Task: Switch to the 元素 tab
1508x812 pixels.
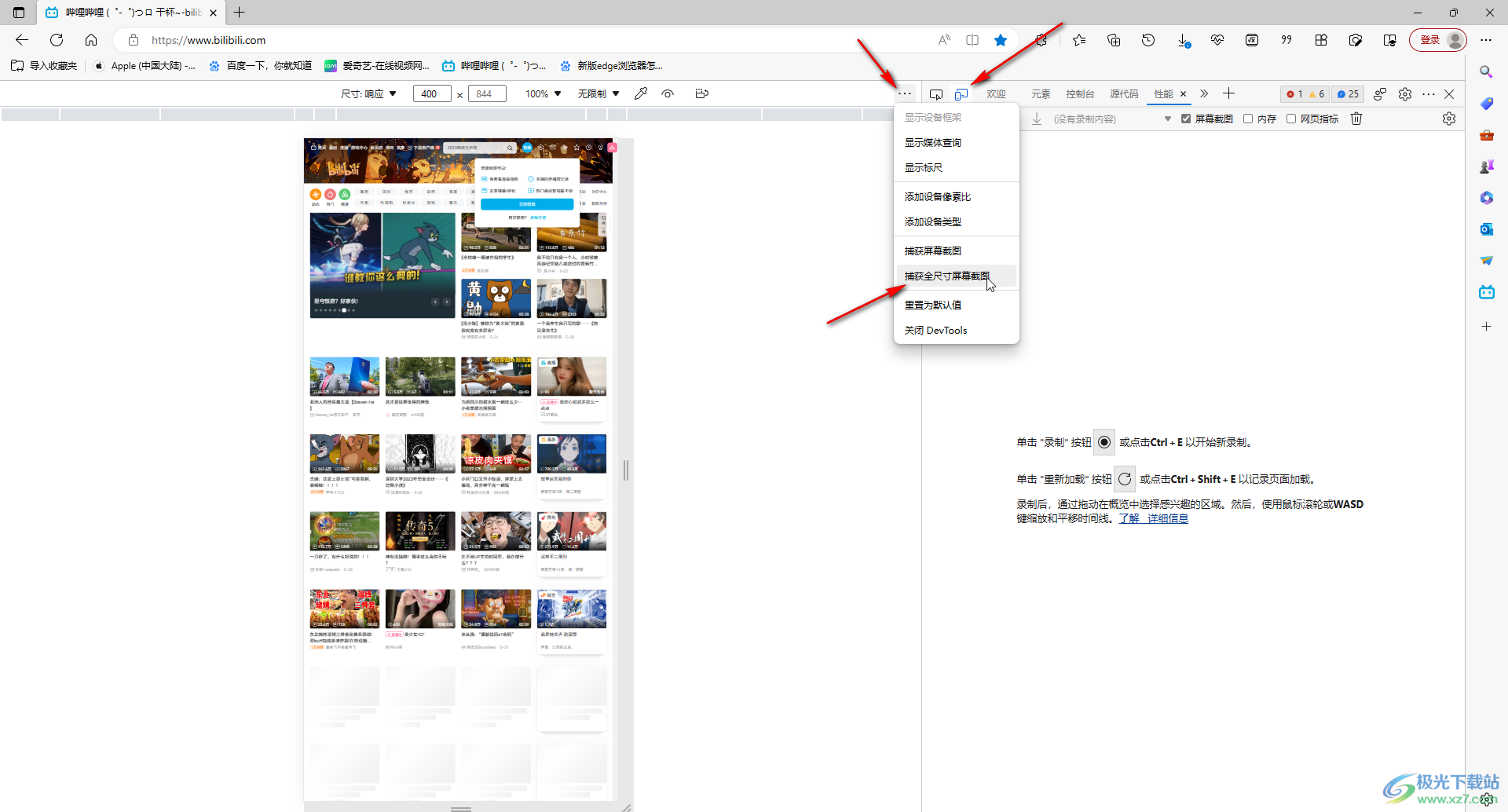Action: 1041,93
